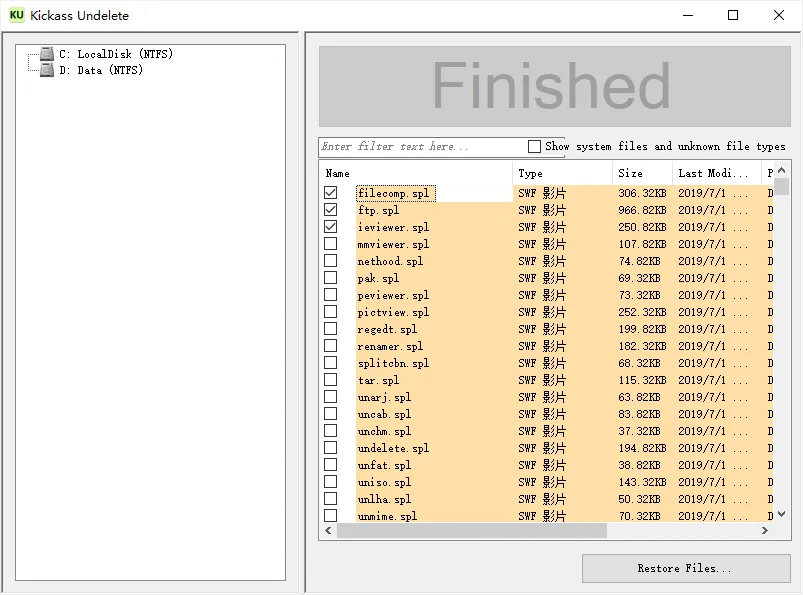Screen dimensions: 803x595
Task: Select the regedt.spl file name
Action: [x=387, y=329]
